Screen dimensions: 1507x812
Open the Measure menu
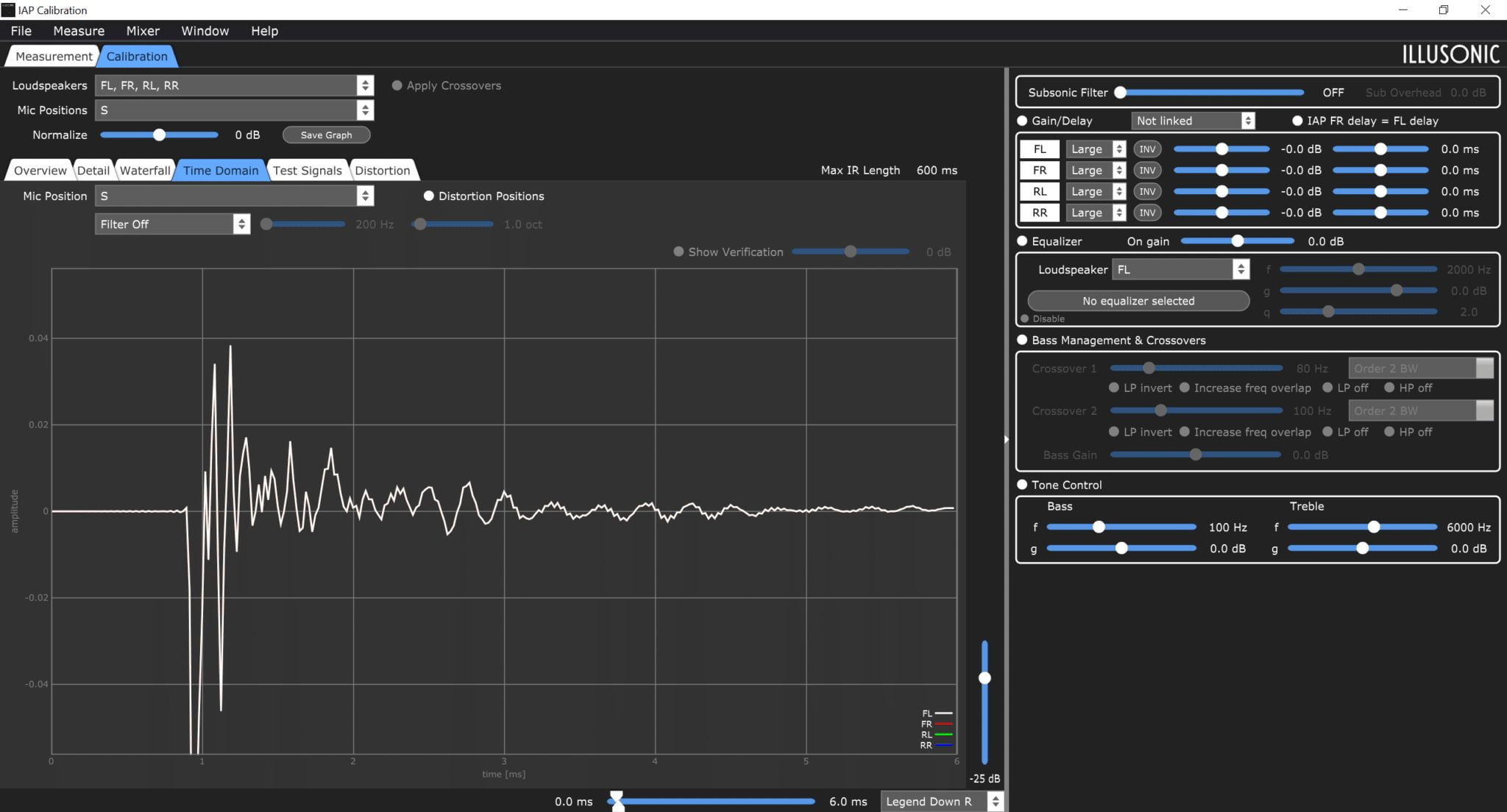79,31
